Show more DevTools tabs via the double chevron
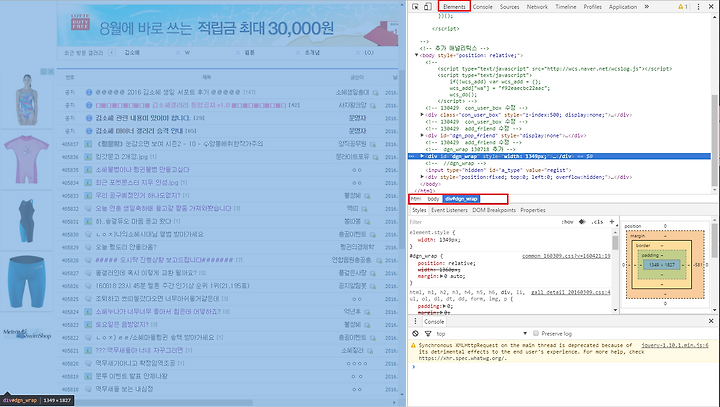The image size is (720, 407). [647, 6]
